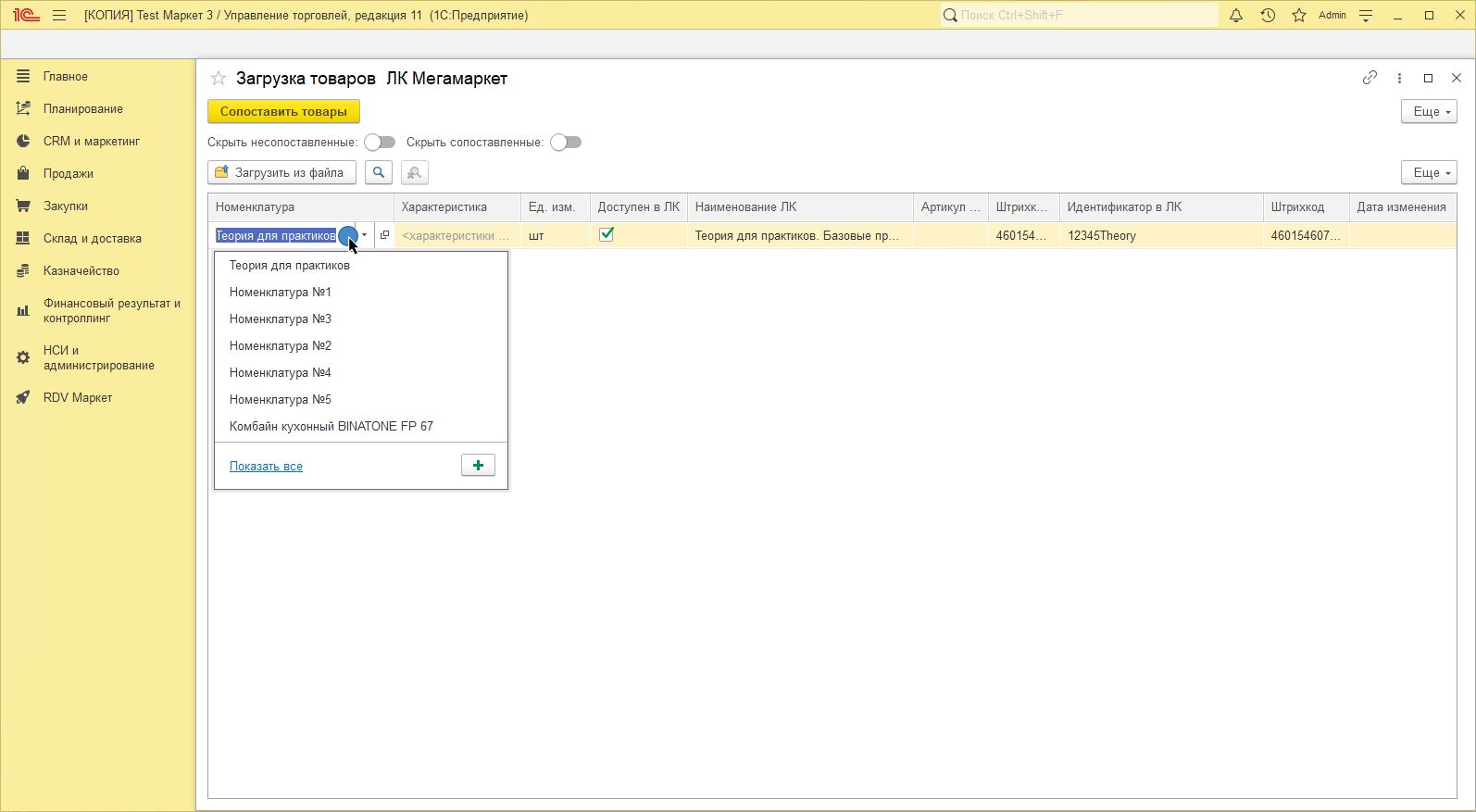Click Загрузить из файла button

tap(281, 172)
